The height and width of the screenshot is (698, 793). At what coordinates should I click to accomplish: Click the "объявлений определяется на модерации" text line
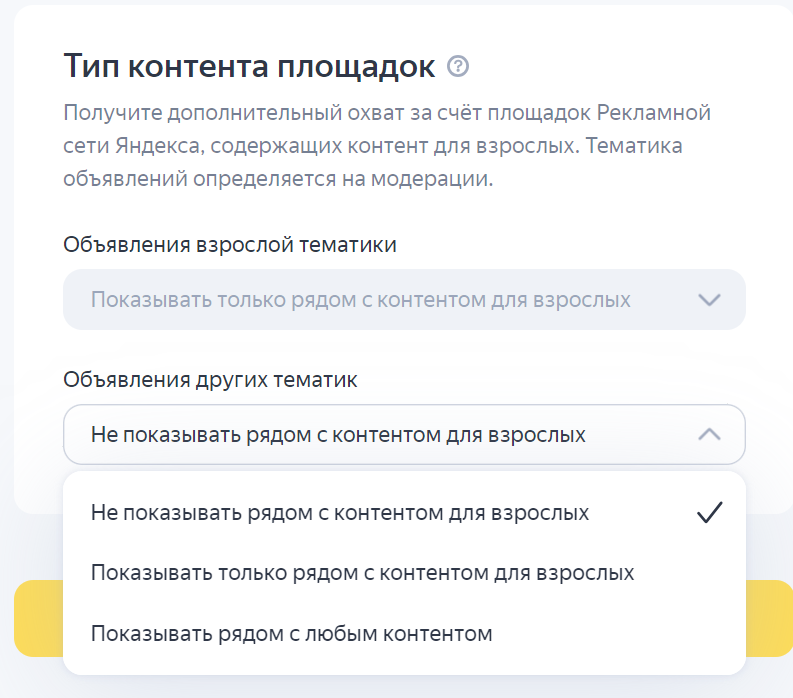pyautogui.click(x=278, y=179)
